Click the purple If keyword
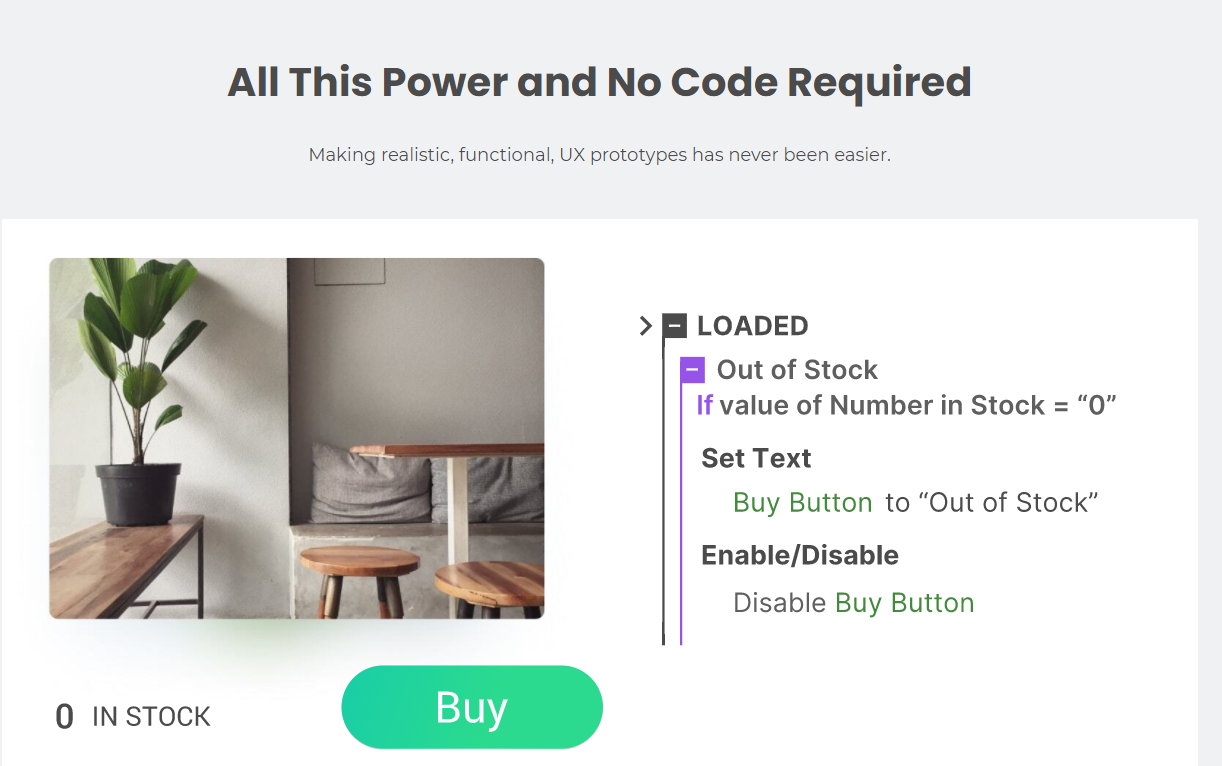 pyautogui.click(x=705, y=405)
